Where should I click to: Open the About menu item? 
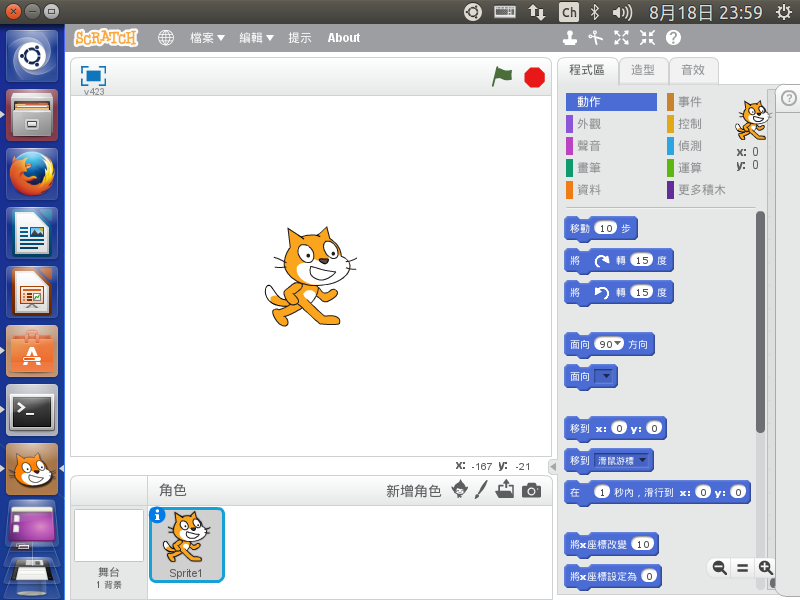[344, 38]
